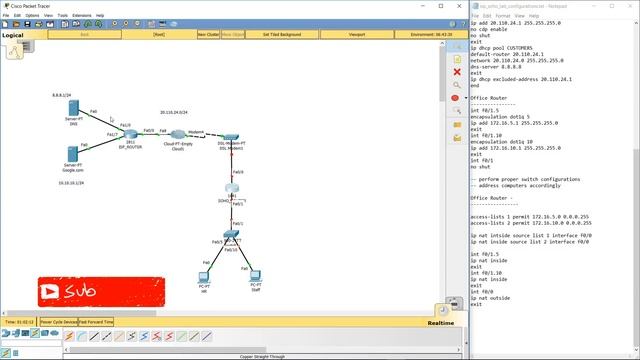Select the Place Note tool

(457, 59)
